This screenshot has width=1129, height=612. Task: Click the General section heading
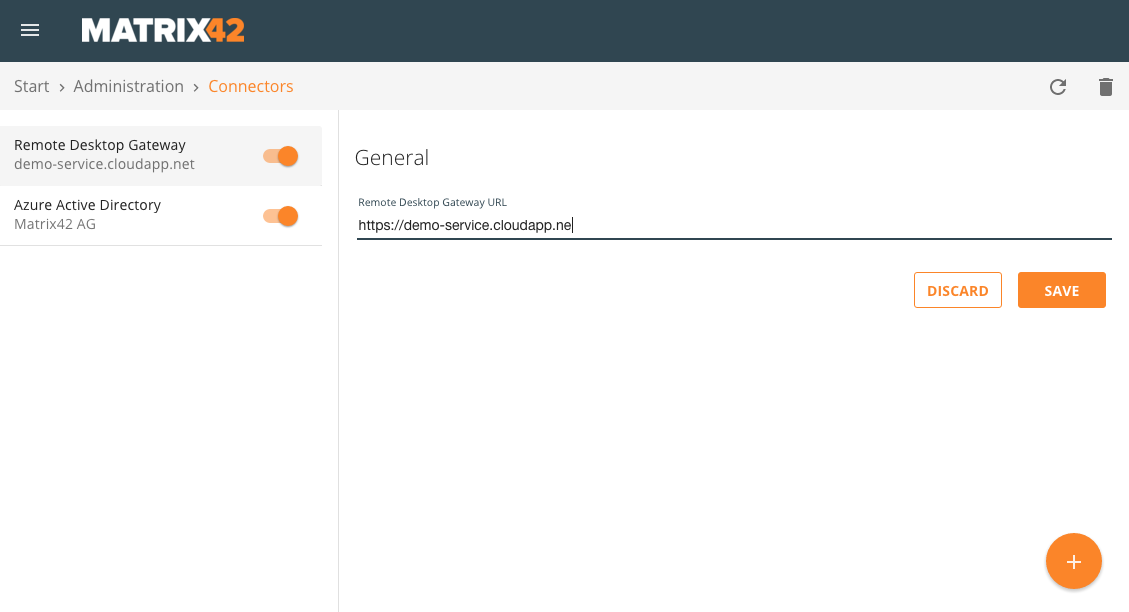pyautogui.click(x=392, y=158)
